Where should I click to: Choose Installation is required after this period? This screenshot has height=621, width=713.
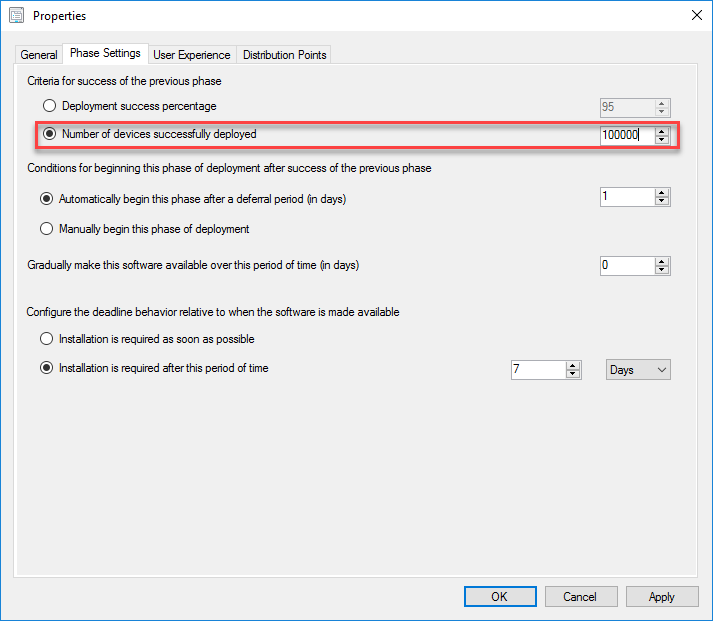(x=47, y=368)
